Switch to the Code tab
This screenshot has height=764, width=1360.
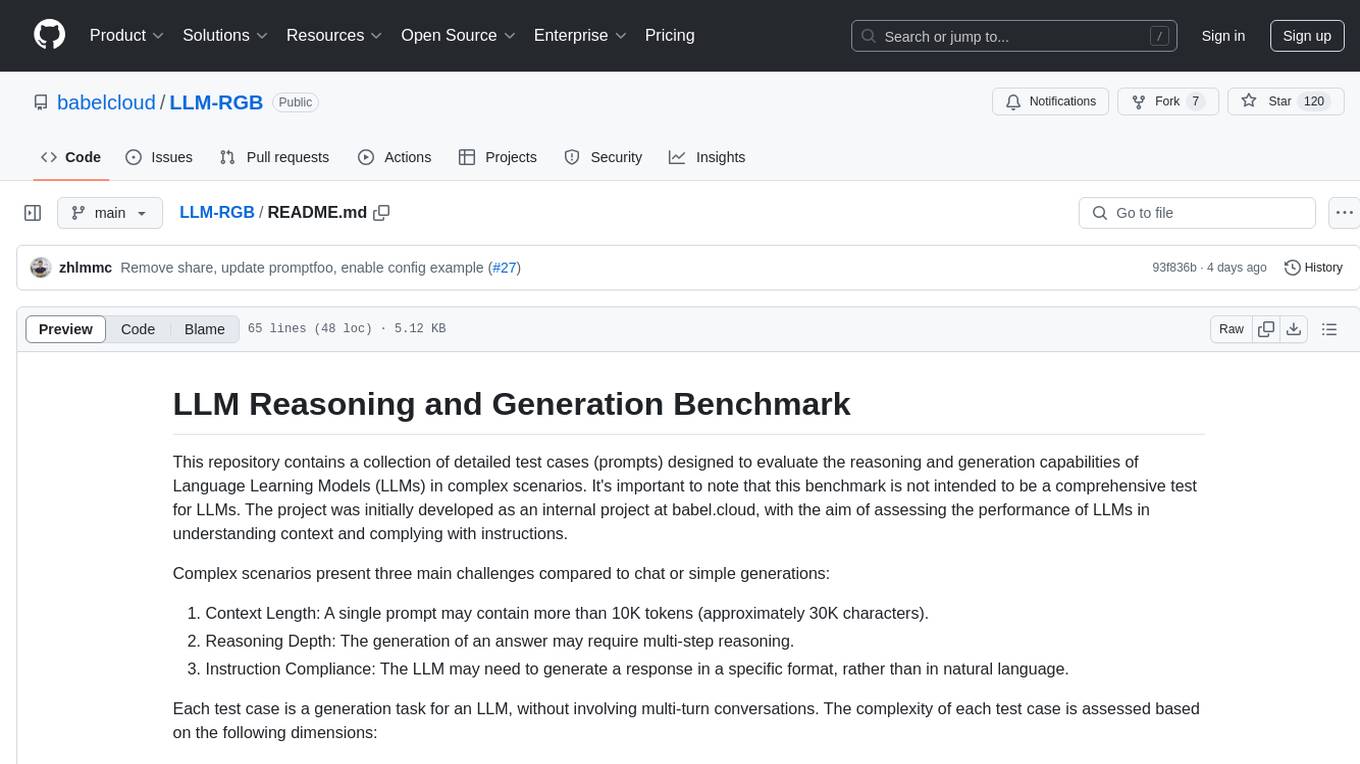(x=70, y=157)
